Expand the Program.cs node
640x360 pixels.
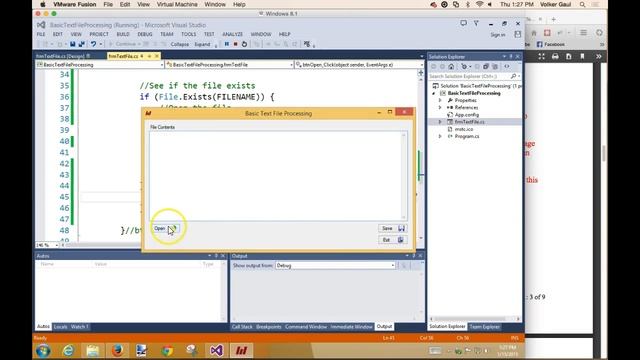(440, 136)
